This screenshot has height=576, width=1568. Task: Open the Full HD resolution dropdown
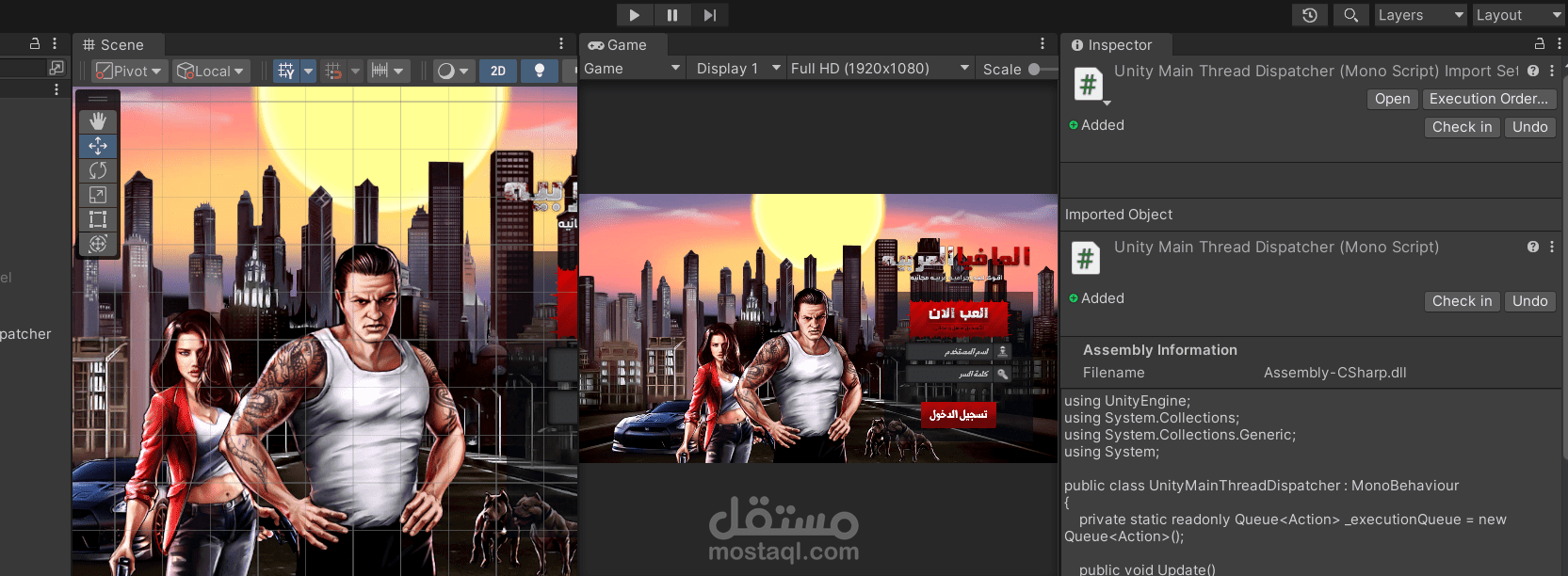(x=881, y=69)
